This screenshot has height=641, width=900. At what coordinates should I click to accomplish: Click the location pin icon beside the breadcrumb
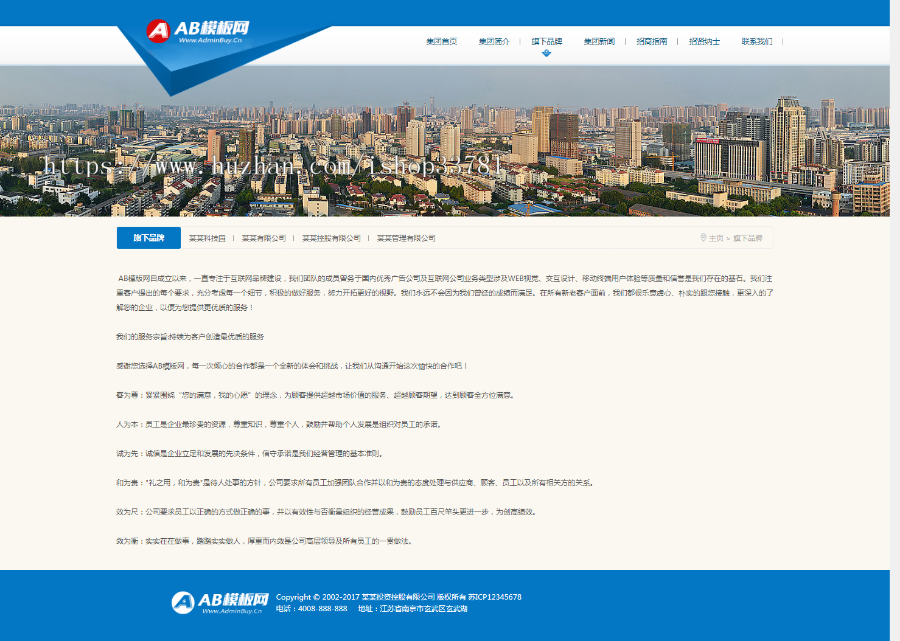point(704,236)
